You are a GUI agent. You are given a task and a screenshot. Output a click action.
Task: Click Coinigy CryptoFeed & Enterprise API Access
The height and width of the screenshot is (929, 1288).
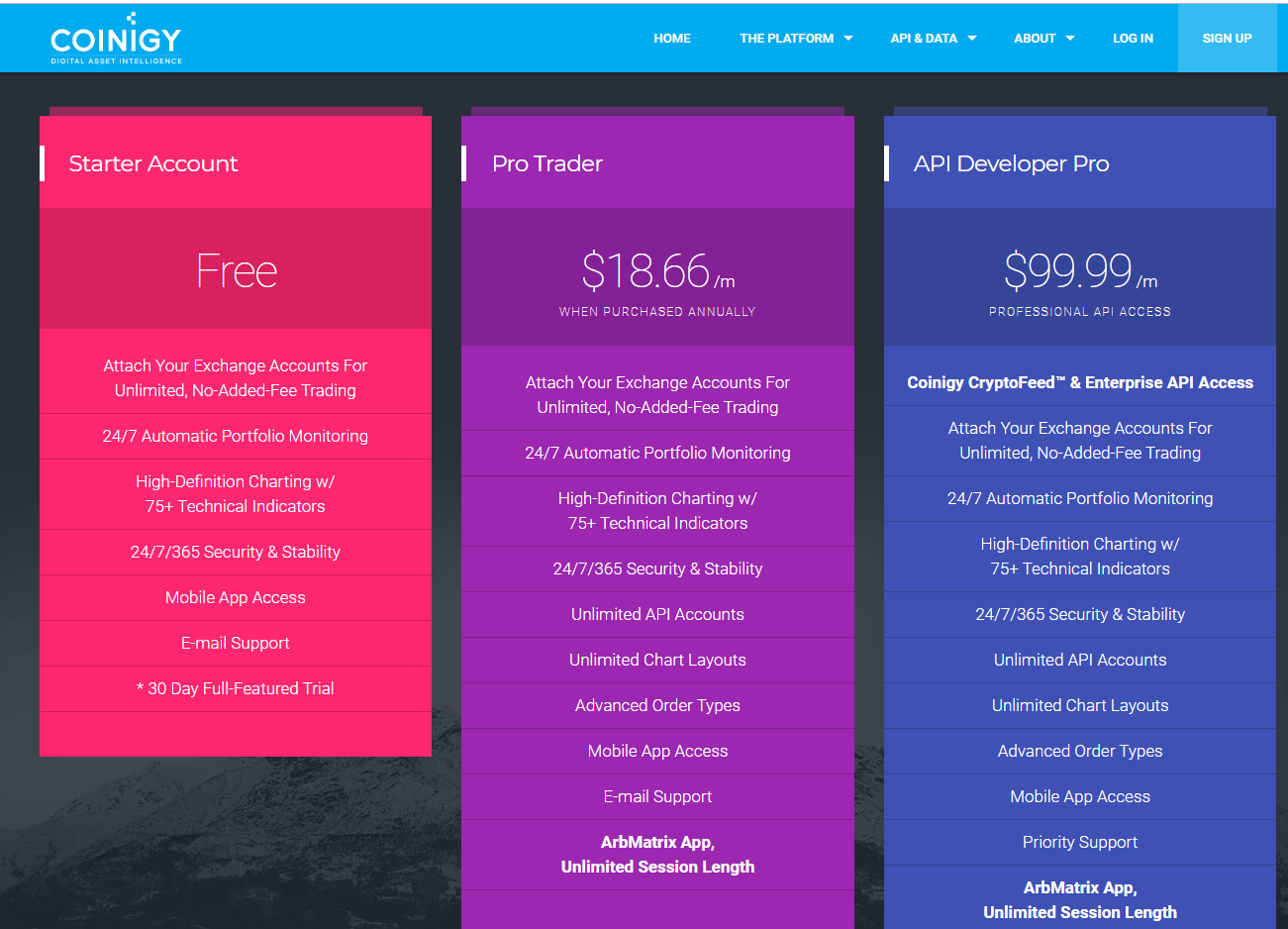click(1080, 382)
